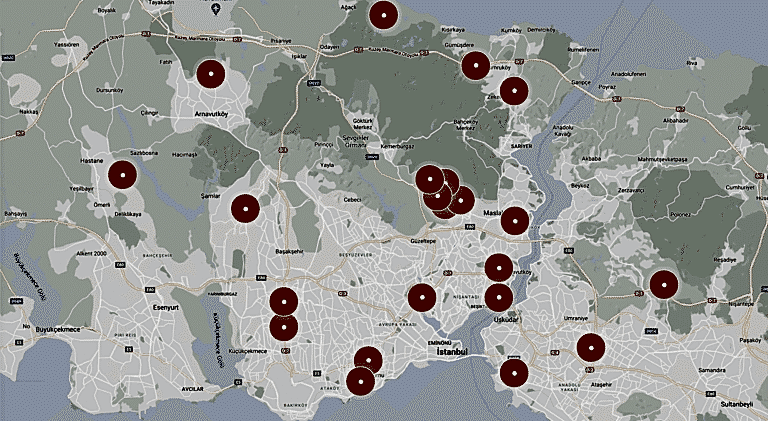Open the marker west of Sarıyer
This screenshot has width=768, height=421.
513,91
